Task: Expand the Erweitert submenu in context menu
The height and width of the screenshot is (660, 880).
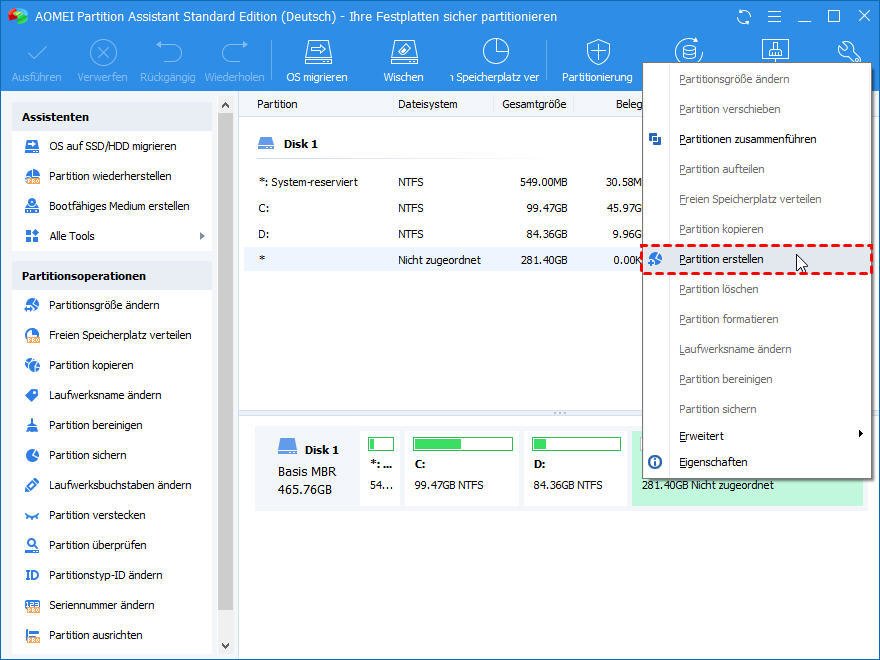Action: [x=757, y=436]
